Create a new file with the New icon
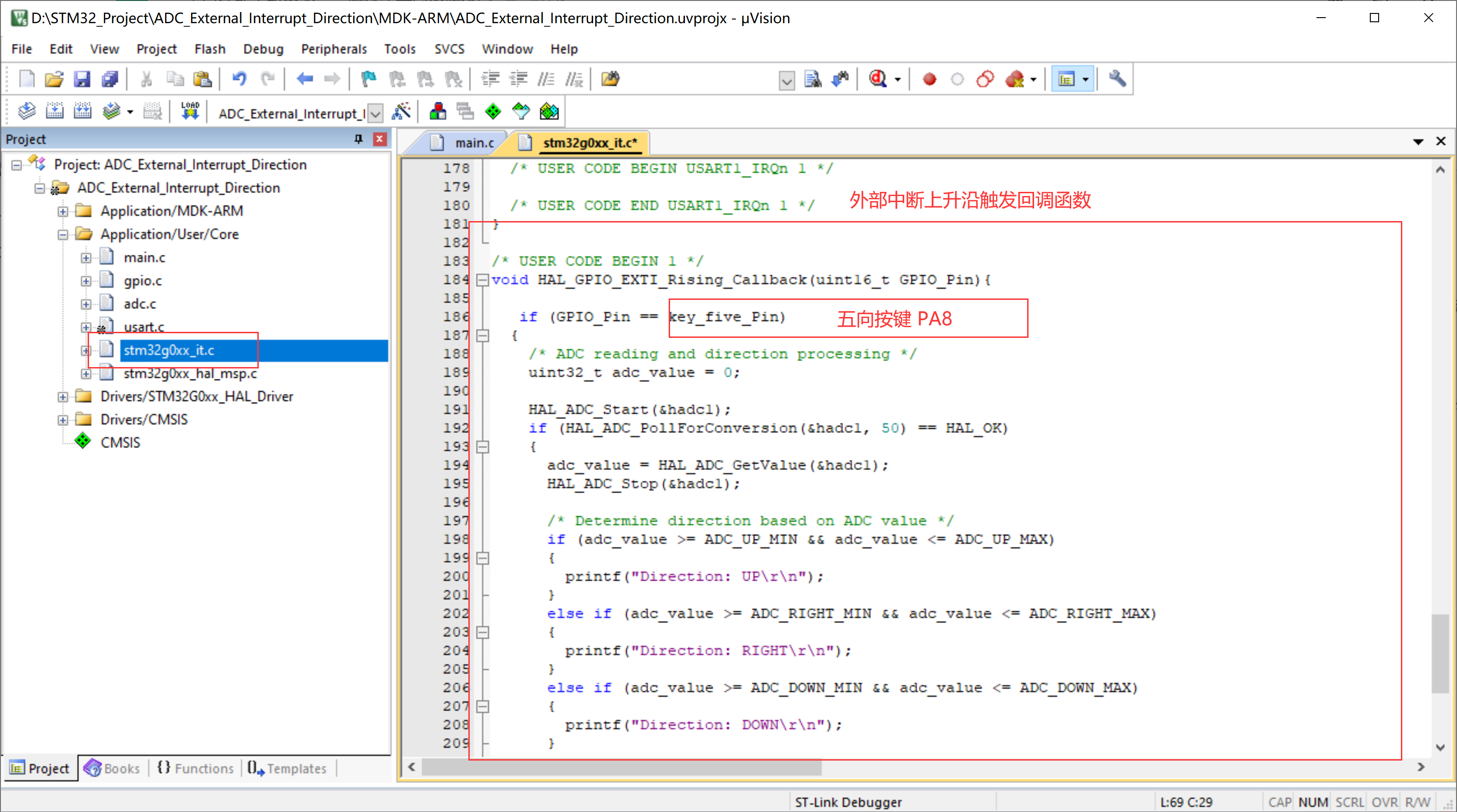The height and width of the screenshot is (812, 1457). (26, 79)
